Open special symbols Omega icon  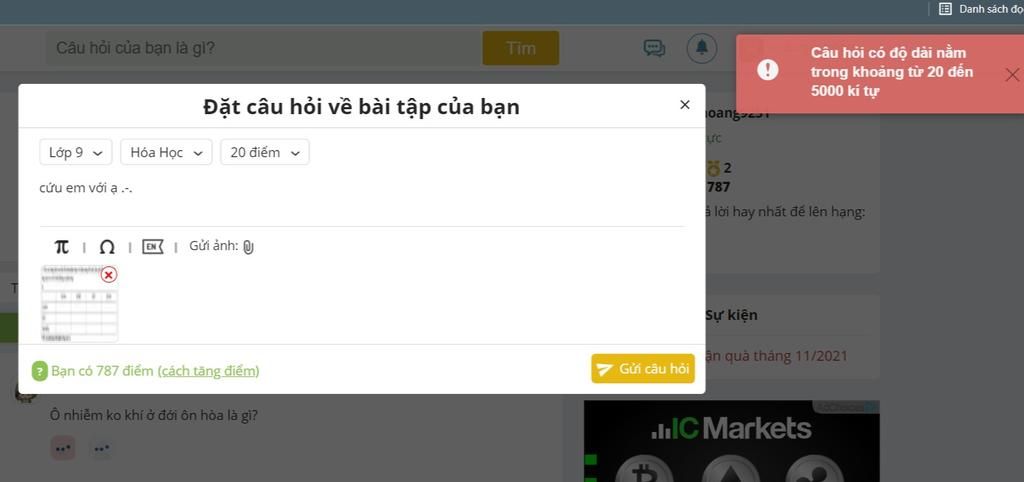(x=107, y=247)
